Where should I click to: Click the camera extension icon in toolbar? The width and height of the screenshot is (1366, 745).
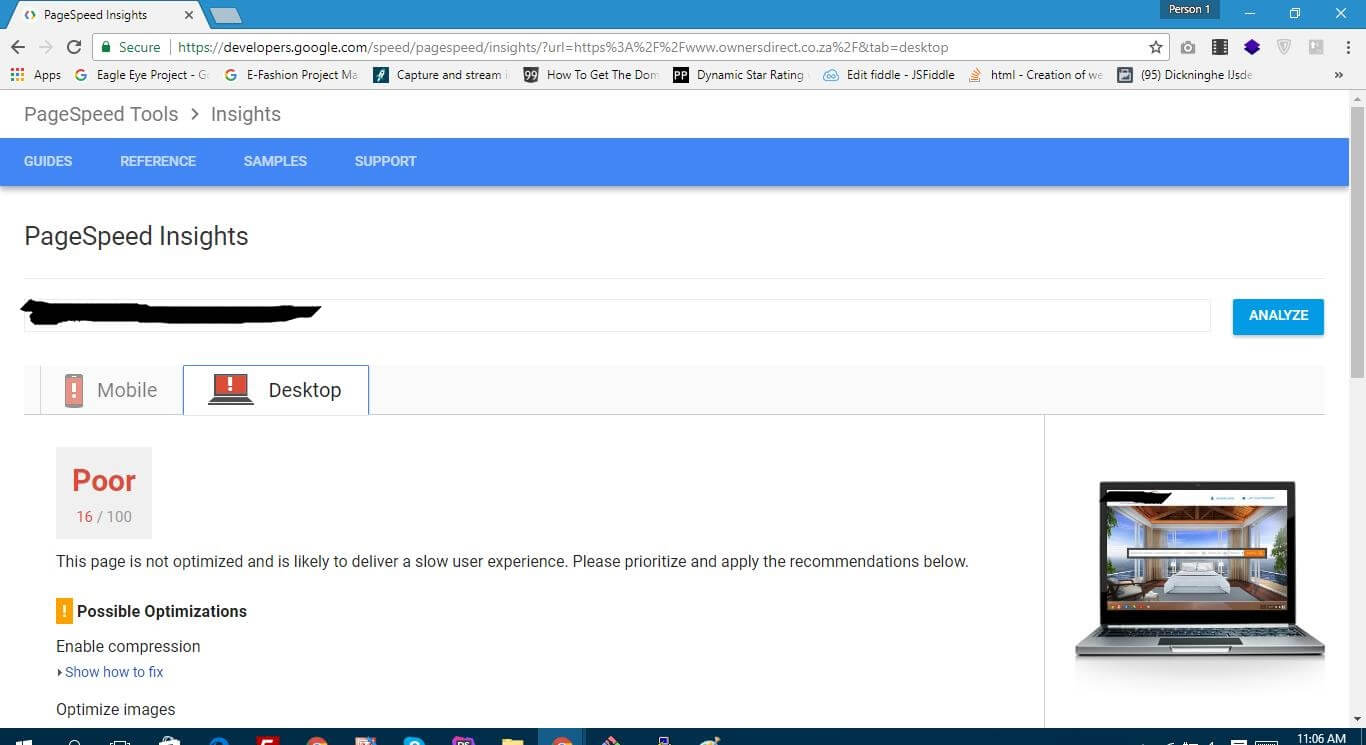coord(1188,47)
